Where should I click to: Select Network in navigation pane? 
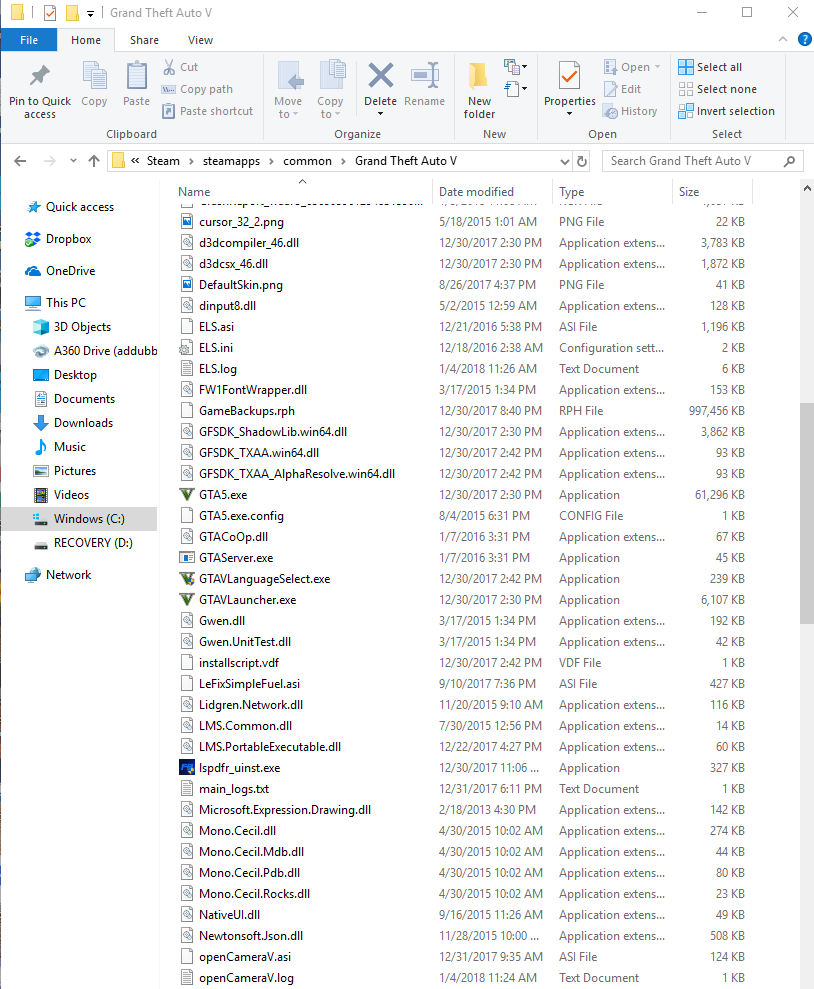pos(58,575)
